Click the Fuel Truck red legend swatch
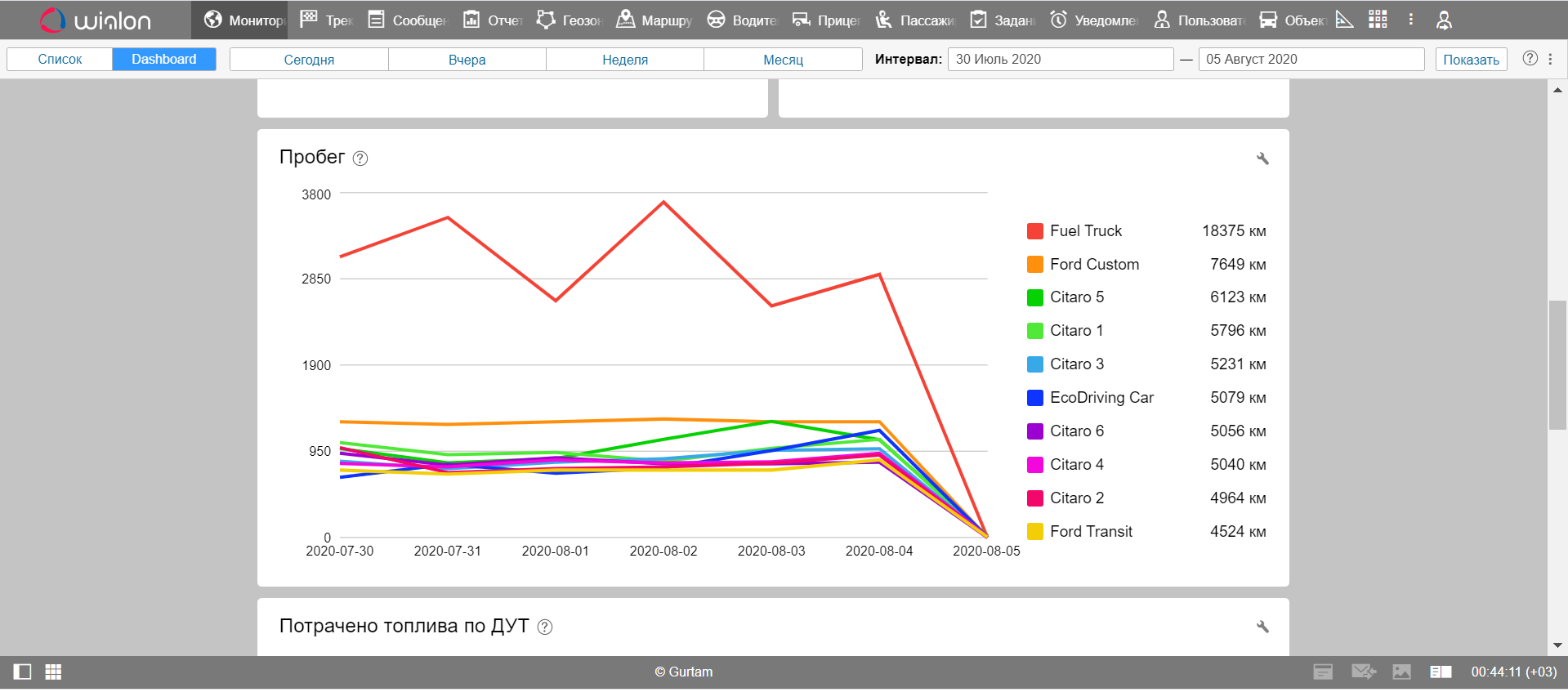Image resolution: width=1568 pixels, height=692 pixels. coord(1034,231)
